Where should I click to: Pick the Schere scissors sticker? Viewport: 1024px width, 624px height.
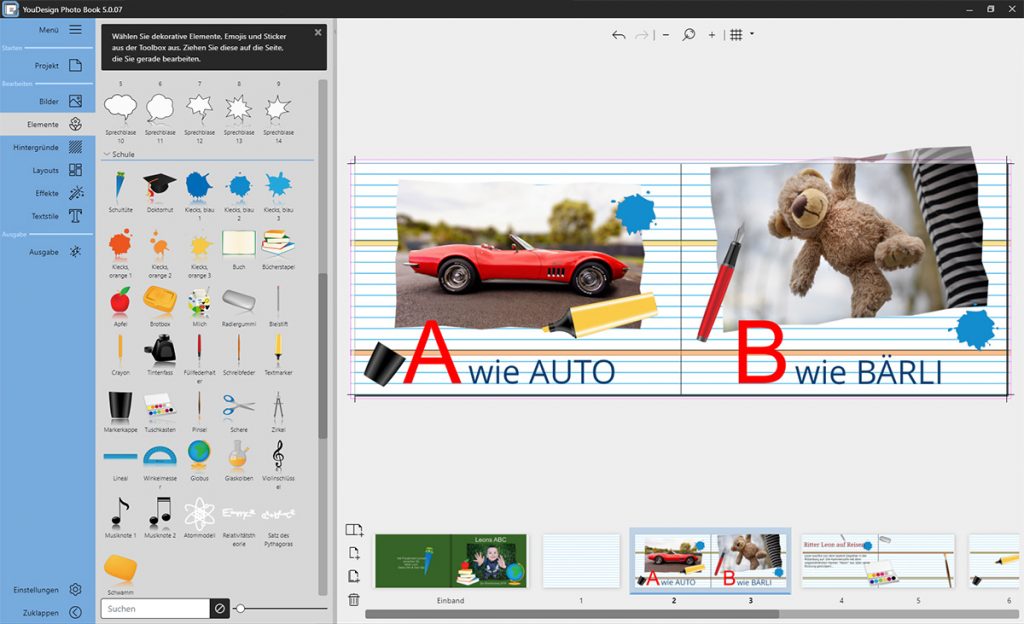point(239,405)
